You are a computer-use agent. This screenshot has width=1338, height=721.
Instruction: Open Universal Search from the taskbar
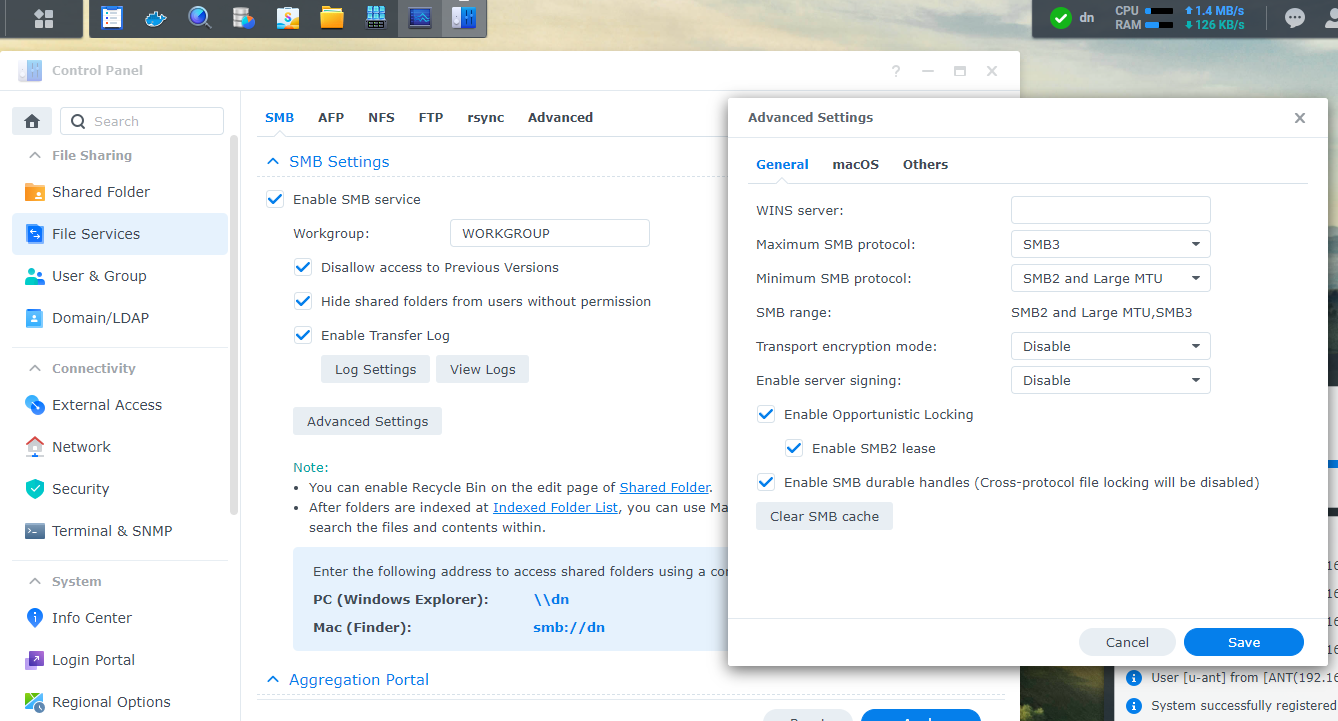[199, 17]
